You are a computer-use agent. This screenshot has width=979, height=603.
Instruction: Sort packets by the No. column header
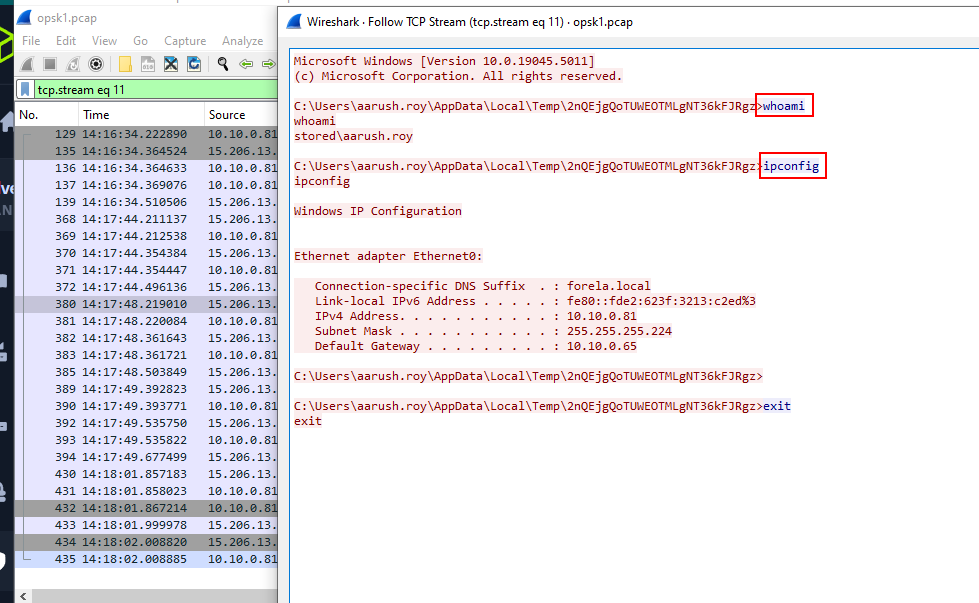click(x=46, y=115)
